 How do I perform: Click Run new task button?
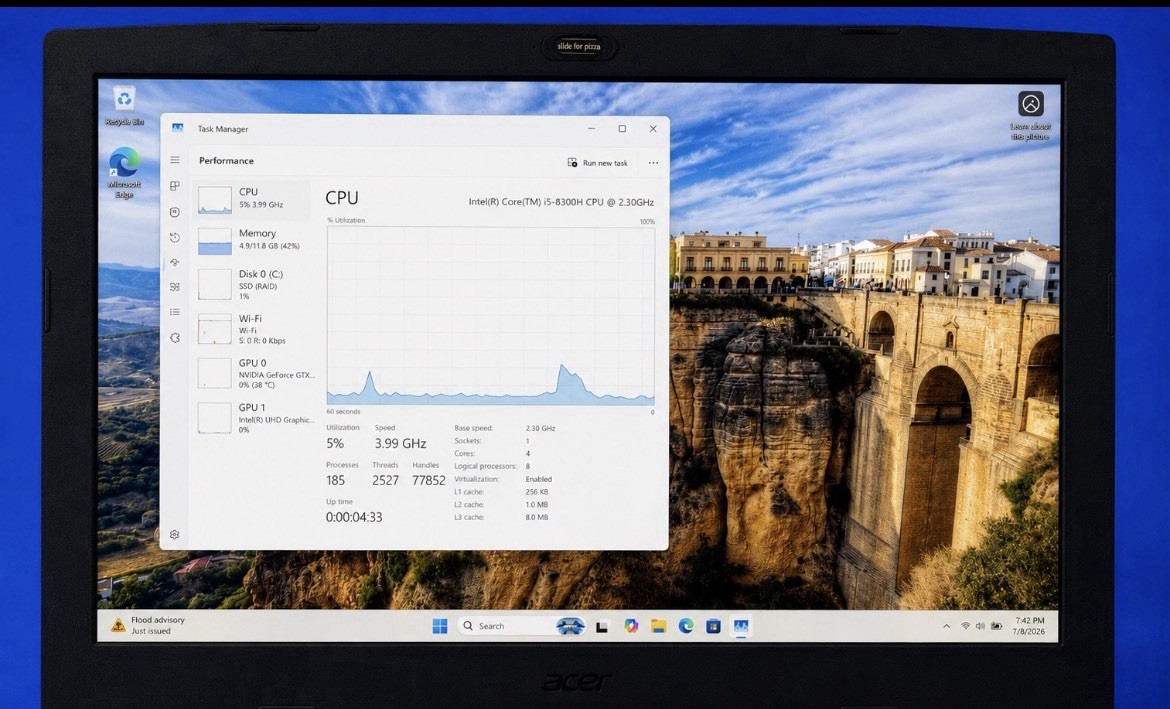[598, 163]
